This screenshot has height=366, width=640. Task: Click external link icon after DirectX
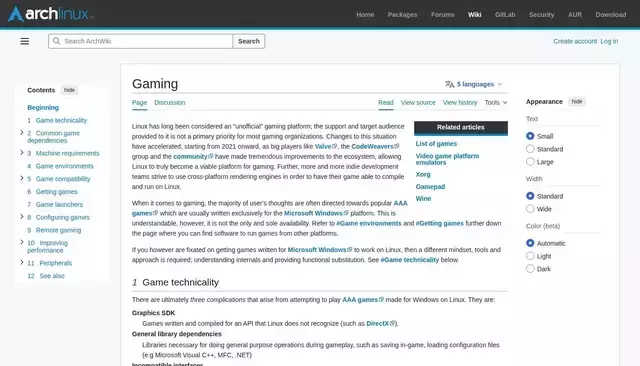coord(392,323)
